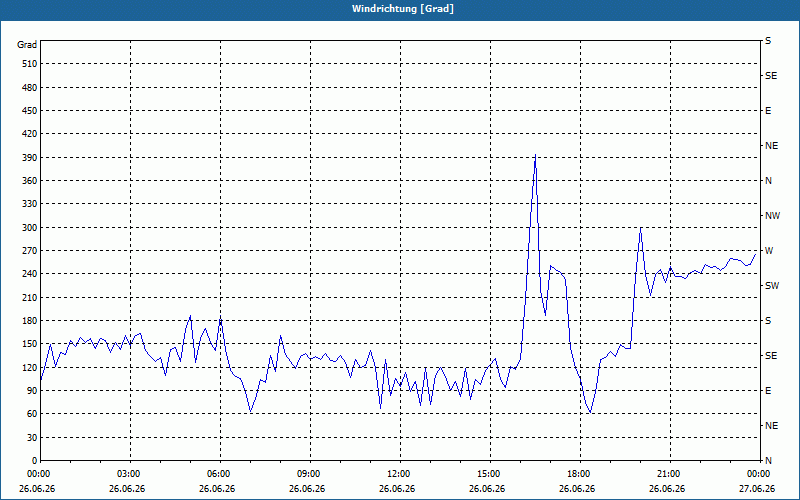Select the 240 y-axis value
The image size is (800, 500).
point(30,274)
